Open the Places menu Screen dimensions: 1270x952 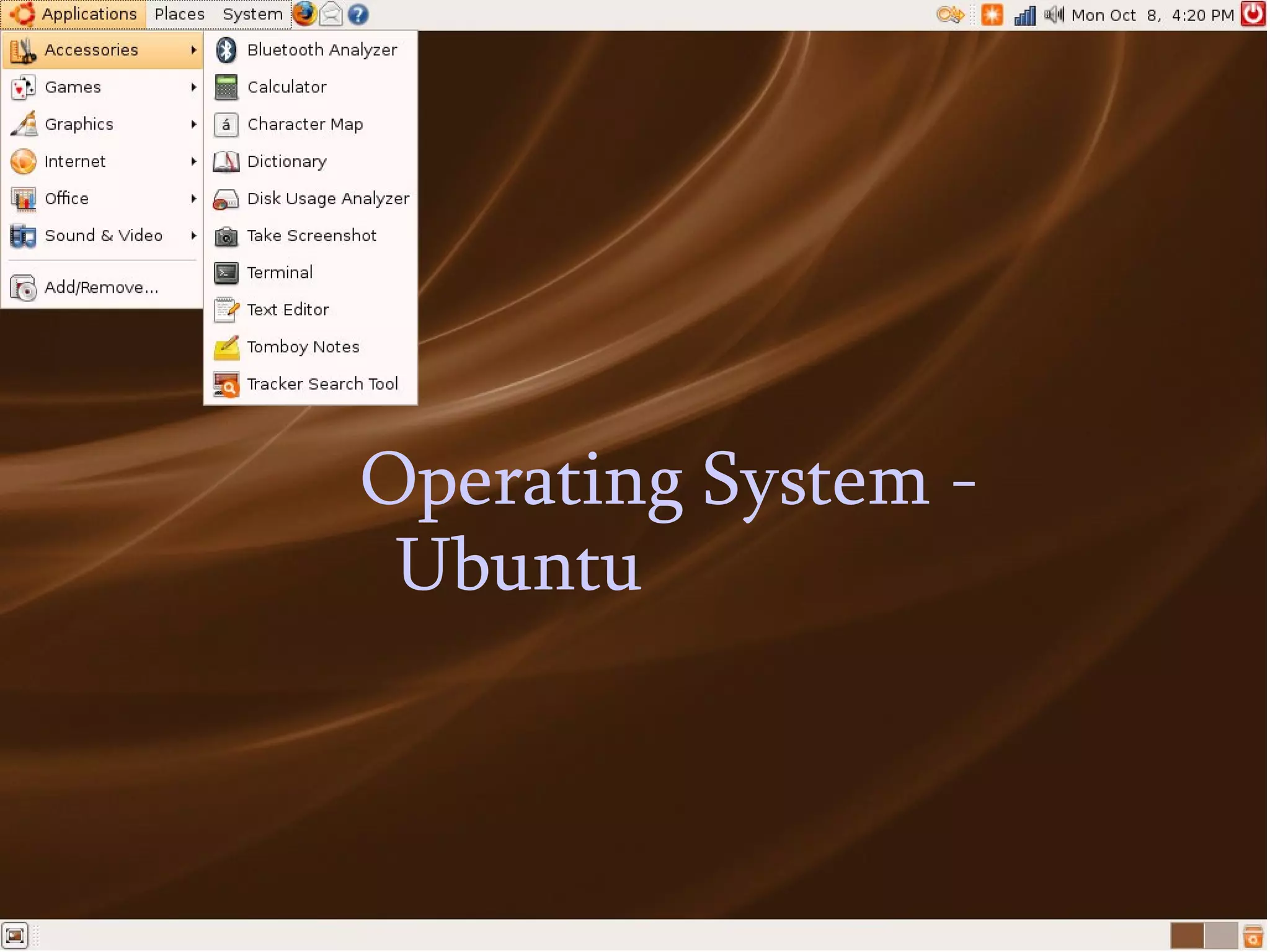[x=179, y=14]
